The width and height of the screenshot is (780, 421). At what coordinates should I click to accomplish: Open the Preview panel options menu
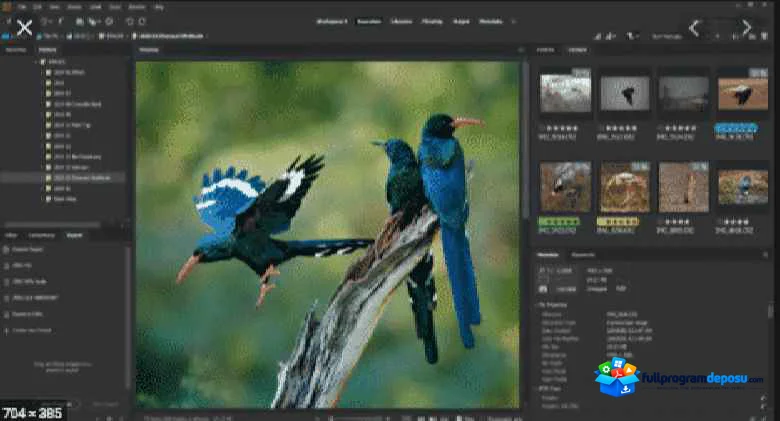click(521, 50)
